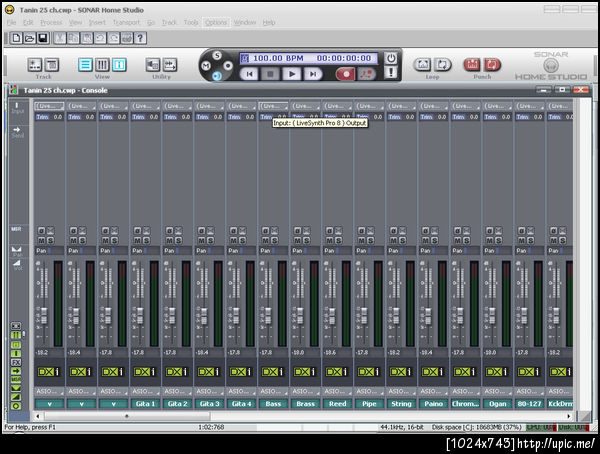Open the Live input dropdown on Bass strip
This screenshot has width=600, height=454.
pyautogui.click(x=274, y=106)
